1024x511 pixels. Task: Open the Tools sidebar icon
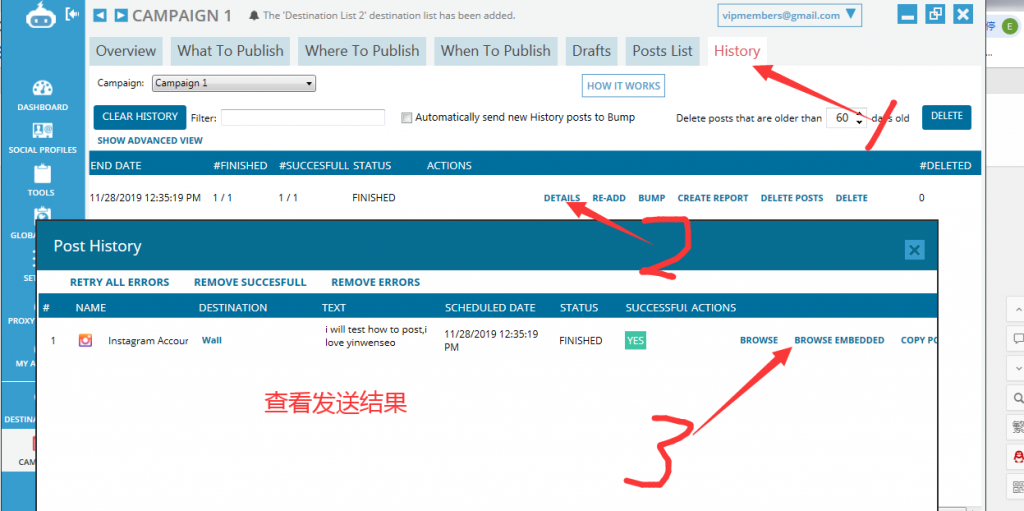click(x=42, y=180)
